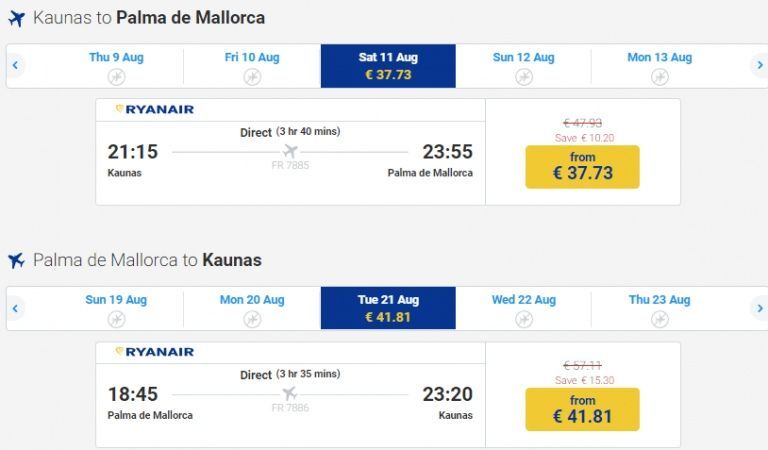This screenshot has height=450, width=768.
Task: Click the FR 7885 flight number plane icon
Action: pyautogui.click(x=290, y=151)
